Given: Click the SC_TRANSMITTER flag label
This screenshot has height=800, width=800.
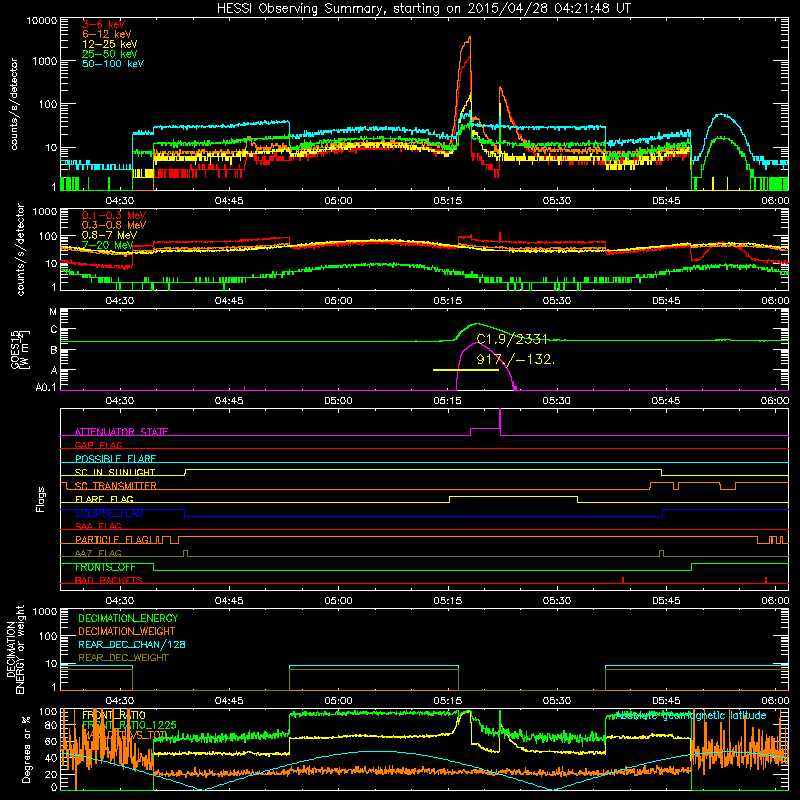Looking at the screenshot, I should [x=116, y=486].
